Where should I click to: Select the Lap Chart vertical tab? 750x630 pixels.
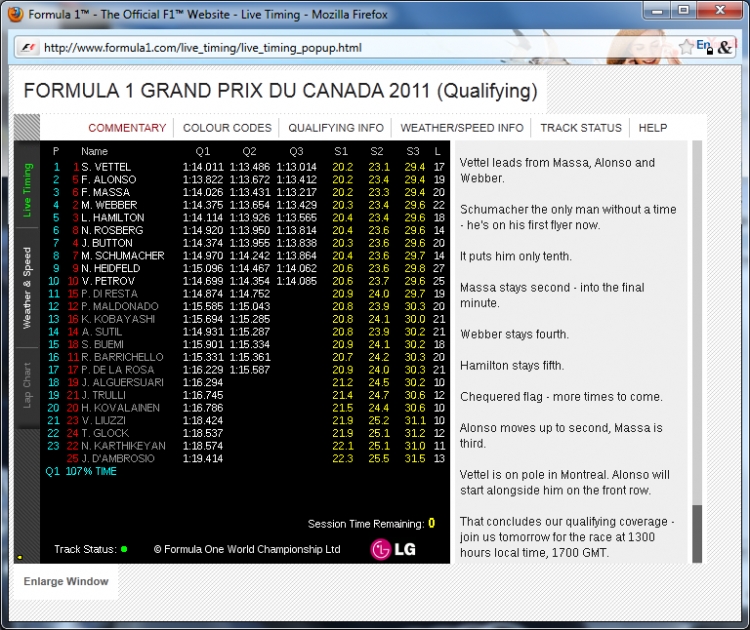coord(27,386)
